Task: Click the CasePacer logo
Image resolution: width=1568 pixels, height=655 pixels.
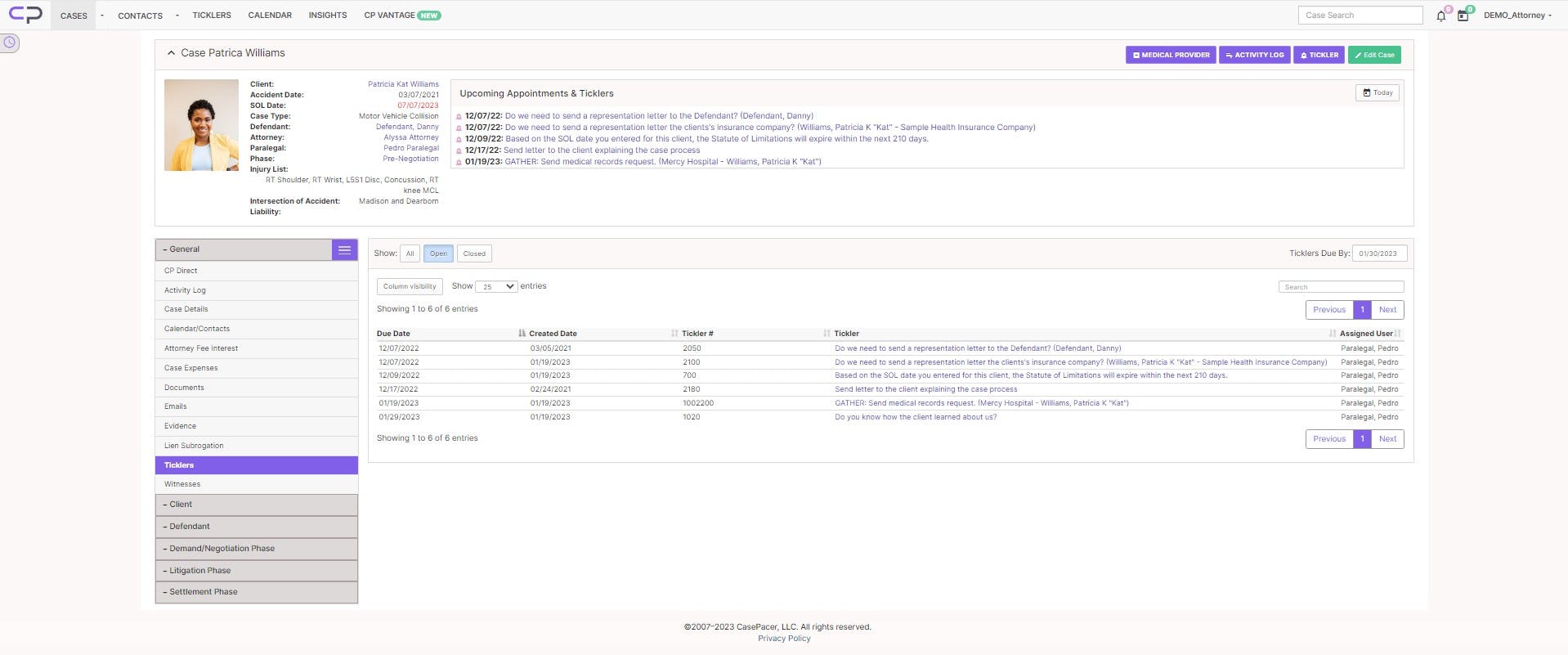Action: pyautogui.click(x=25, y=15)
